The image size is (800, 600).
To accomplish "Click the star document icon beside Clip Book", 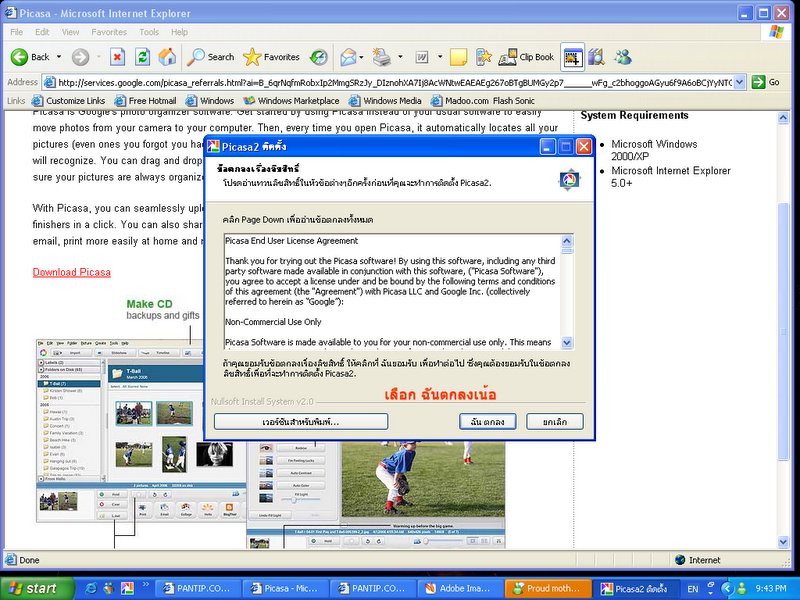I will coord(483,57).
